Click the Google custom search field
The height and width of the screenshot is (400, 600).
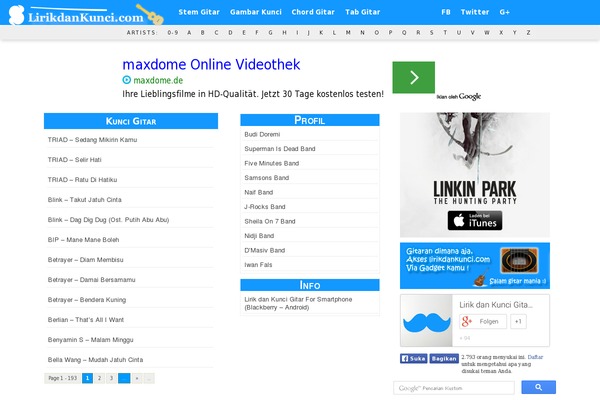[x=454, y=388]
